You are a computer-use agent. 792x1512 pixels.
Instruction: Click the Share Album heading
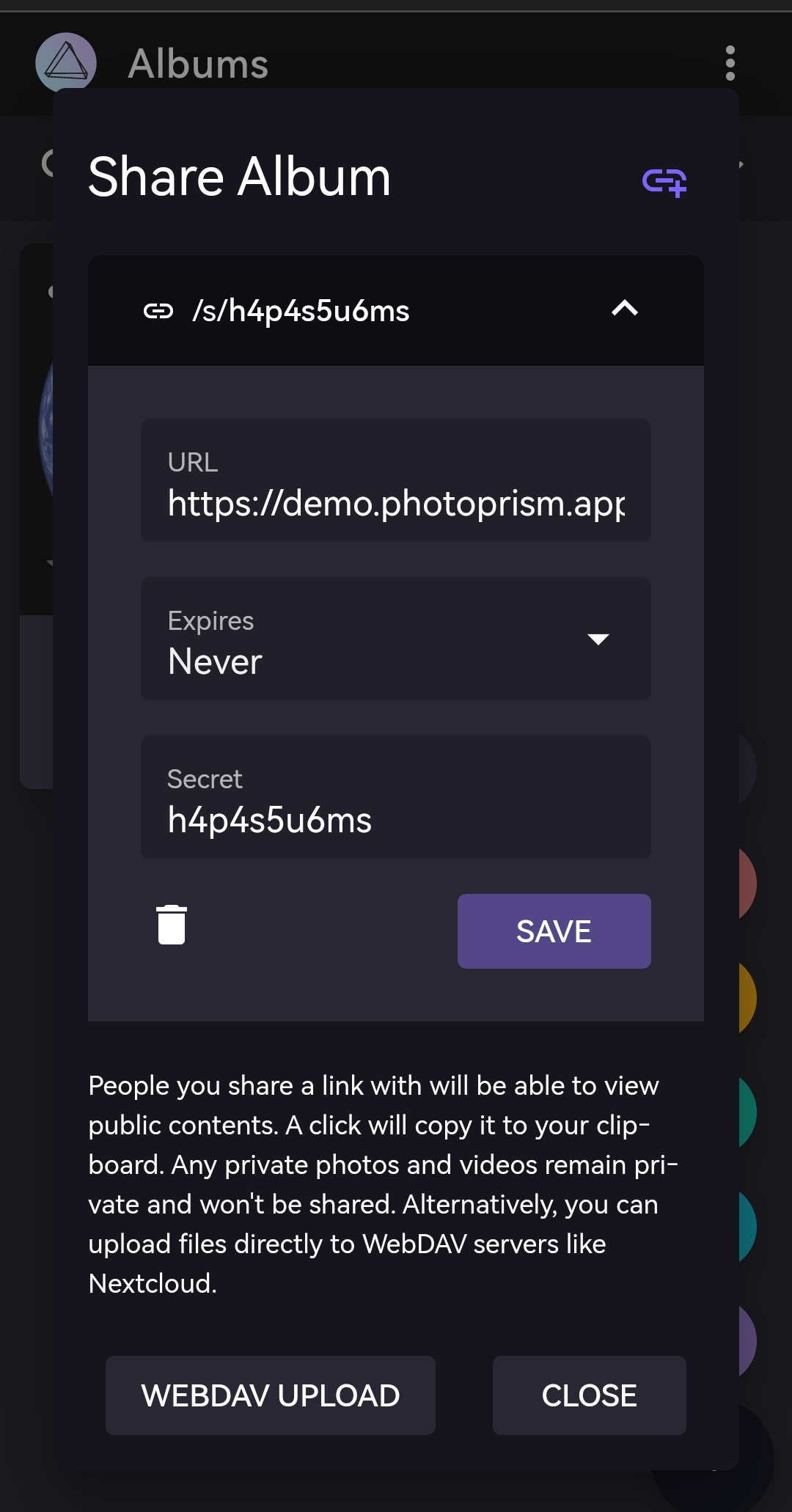pyautogui.click(x=240, y=176)
